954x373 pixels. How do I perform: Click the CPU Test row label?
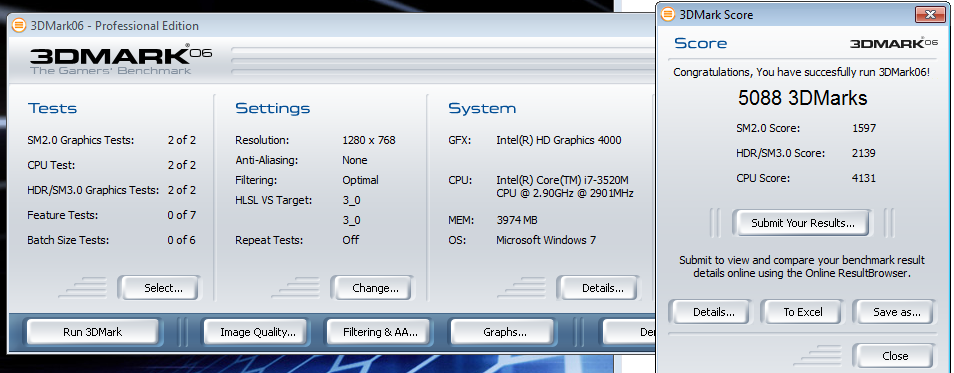click(51, 165)
